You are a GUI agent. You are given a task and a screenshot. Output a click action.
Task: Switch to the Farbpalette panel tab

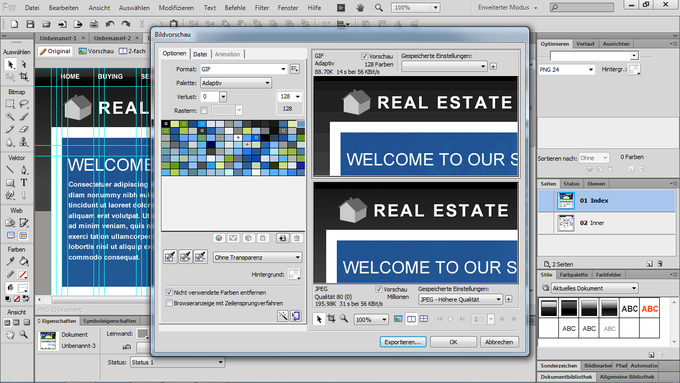point(573,275)
